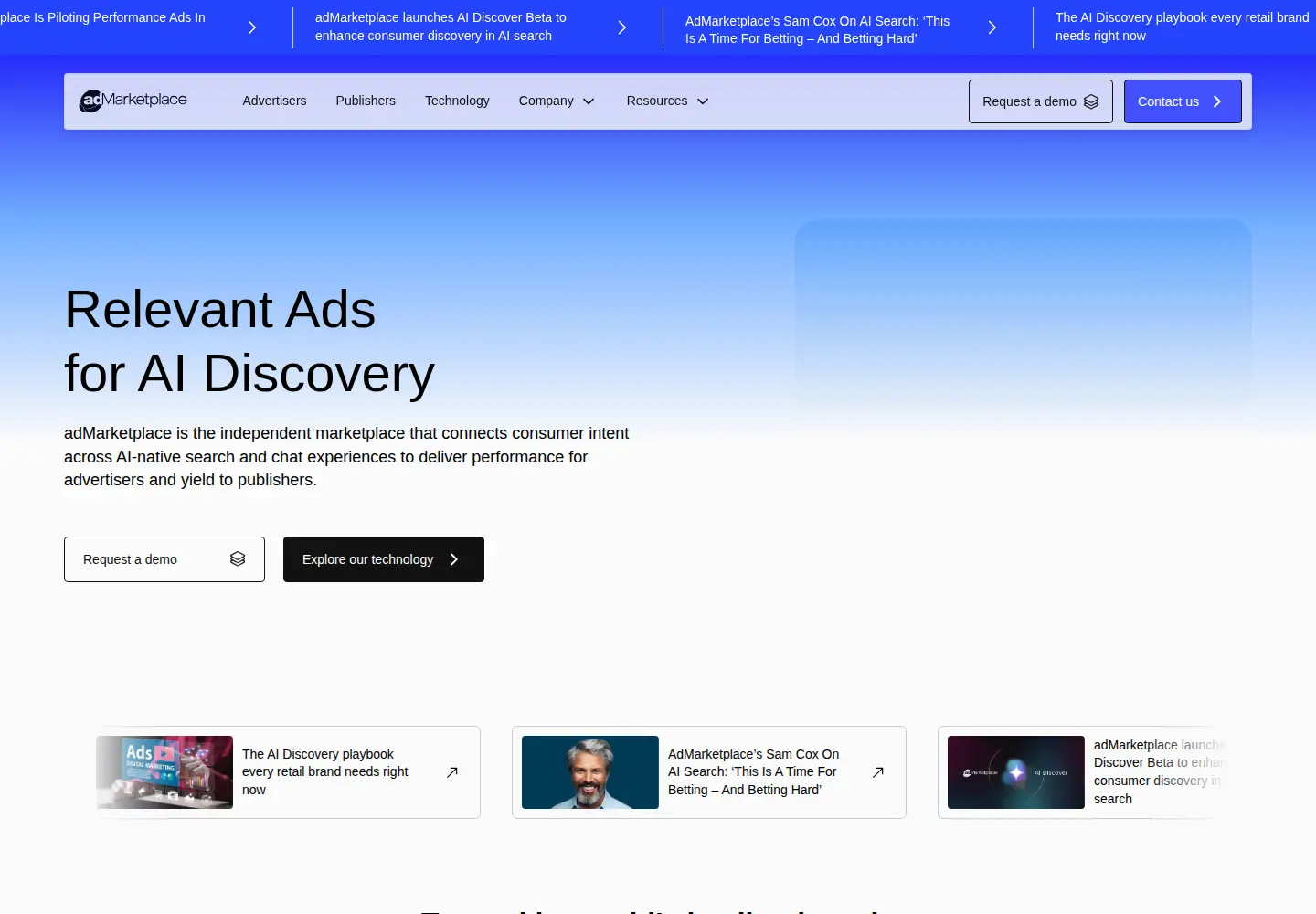Viewport: 1316px width, 914px height.
Task: Click the adMarketplace description paragraph
Action: point(346,456)
